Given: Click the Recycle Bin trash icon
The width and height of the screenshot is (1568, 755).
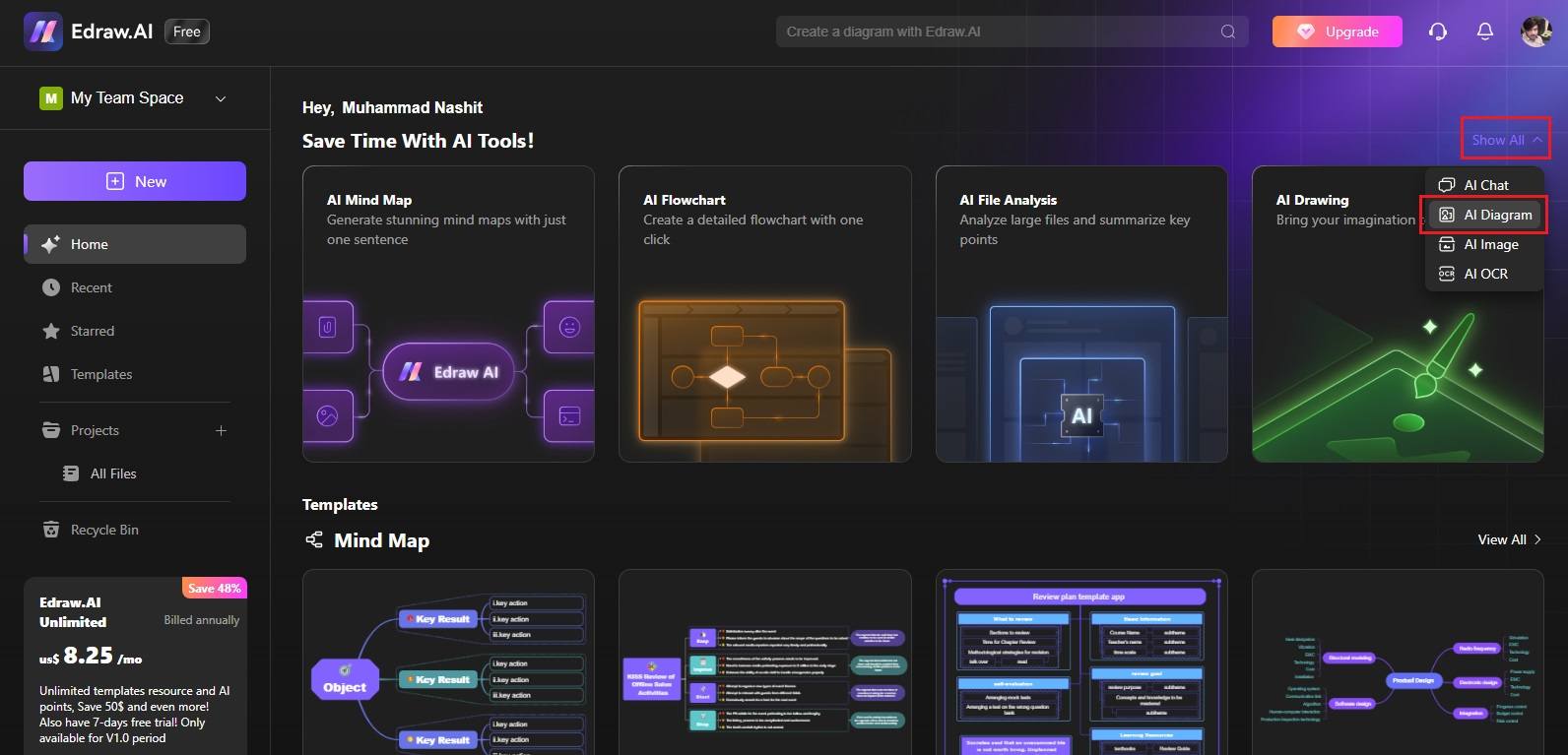Looking at the screenshot, I should point(51,530).
